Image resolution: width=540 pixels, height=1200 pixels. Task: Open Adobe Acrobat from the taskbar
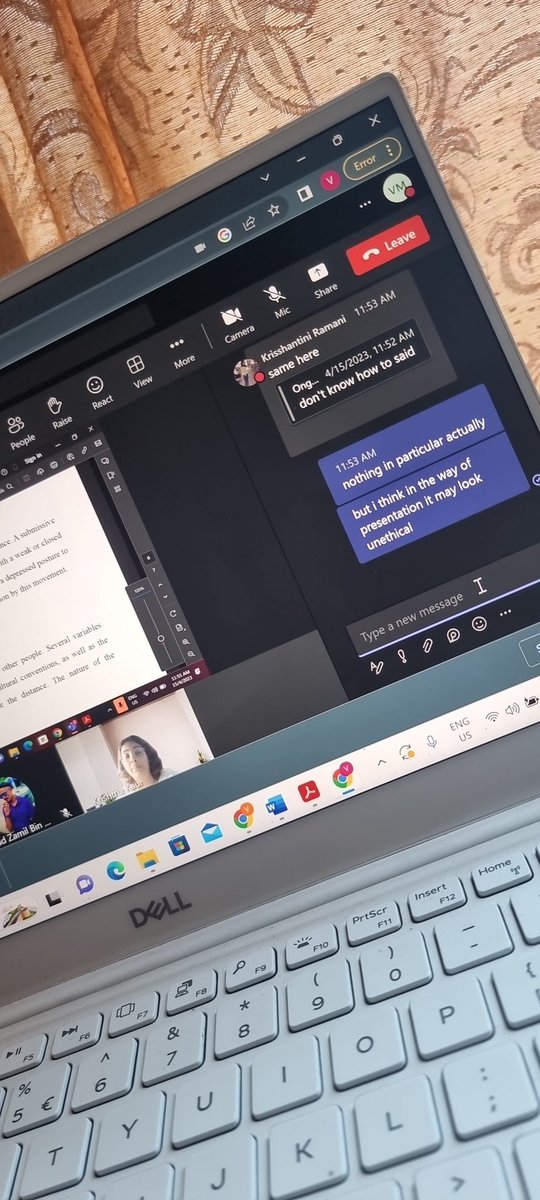(310, 790)
